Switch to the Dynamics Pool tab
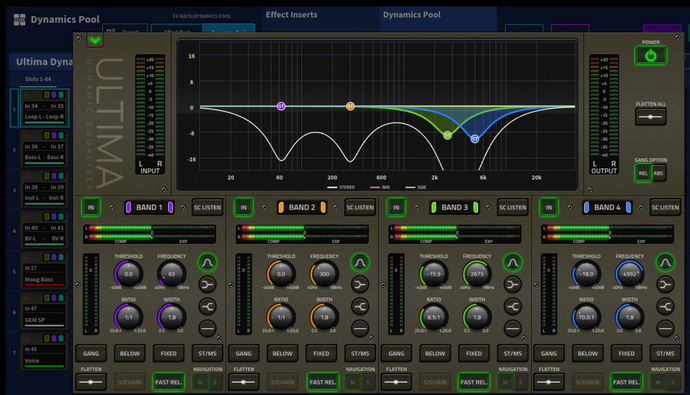Viewport: 690px width, 395px height. coord(411,15)
